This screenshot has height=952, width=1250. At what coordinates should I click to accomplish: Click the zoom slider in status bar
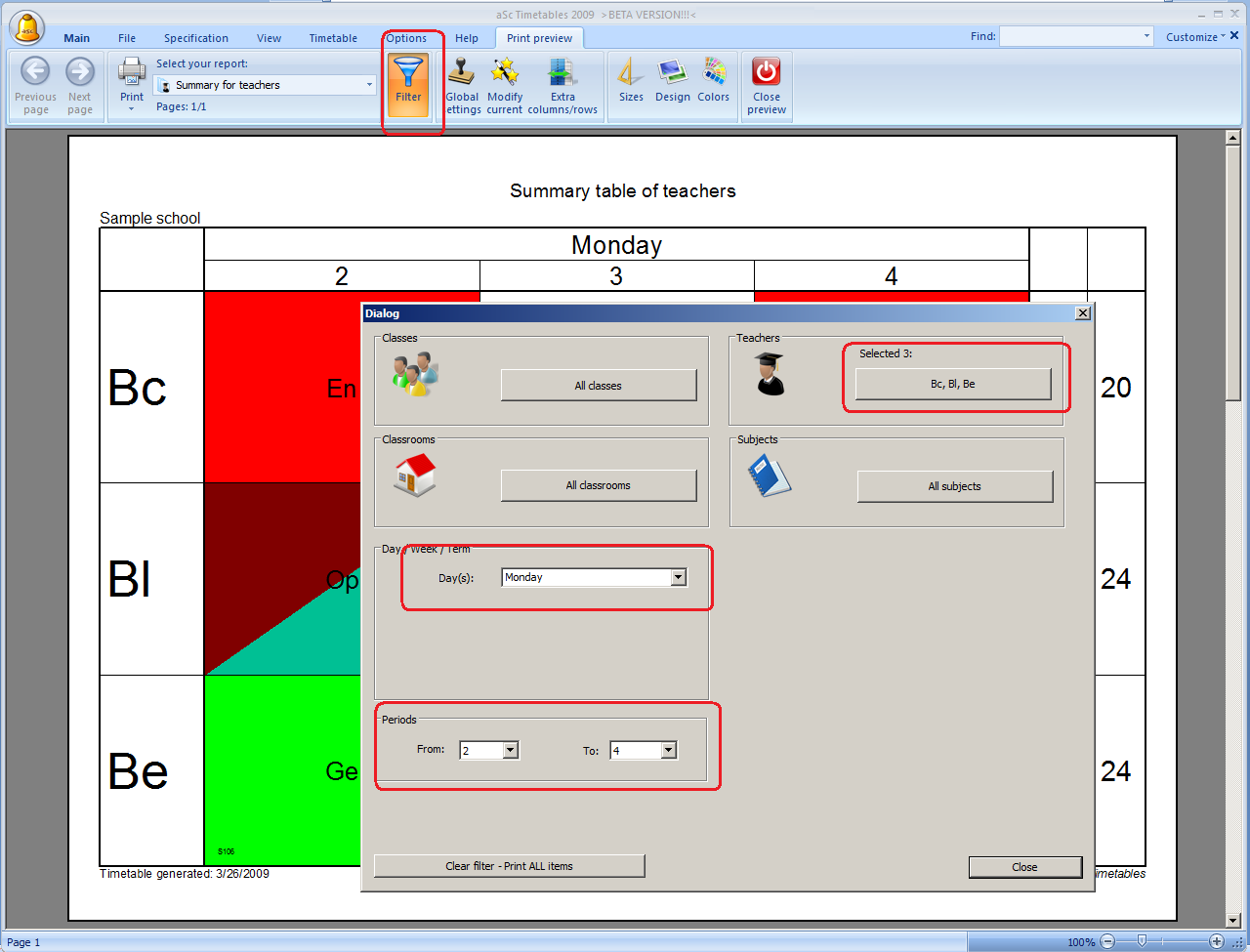pos(1142,942)
